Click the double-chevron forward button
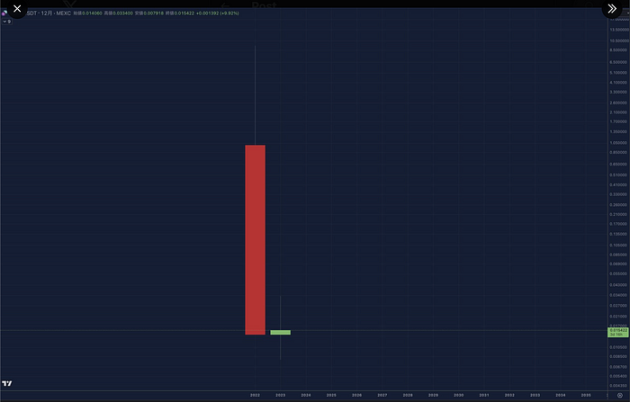 [612, 9]
